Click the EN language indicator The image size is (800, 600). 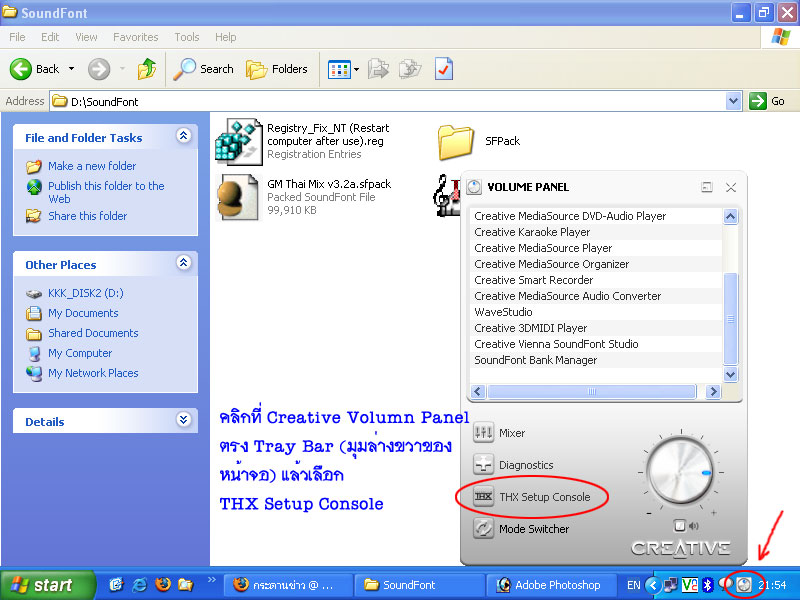634,585
